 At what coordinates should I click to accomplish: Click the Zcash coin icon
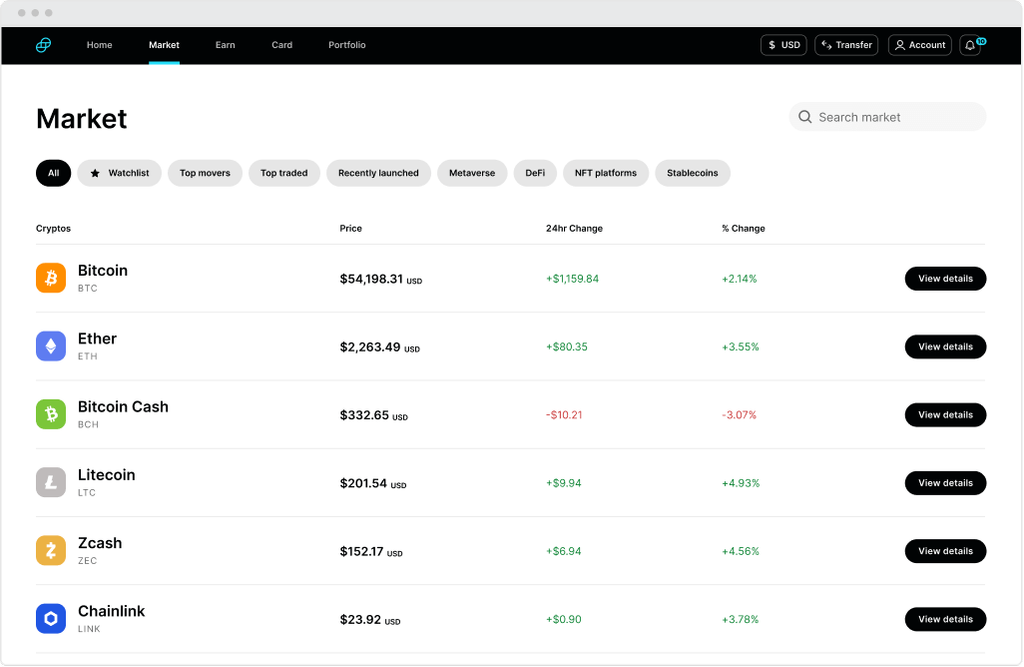(51, 551)
